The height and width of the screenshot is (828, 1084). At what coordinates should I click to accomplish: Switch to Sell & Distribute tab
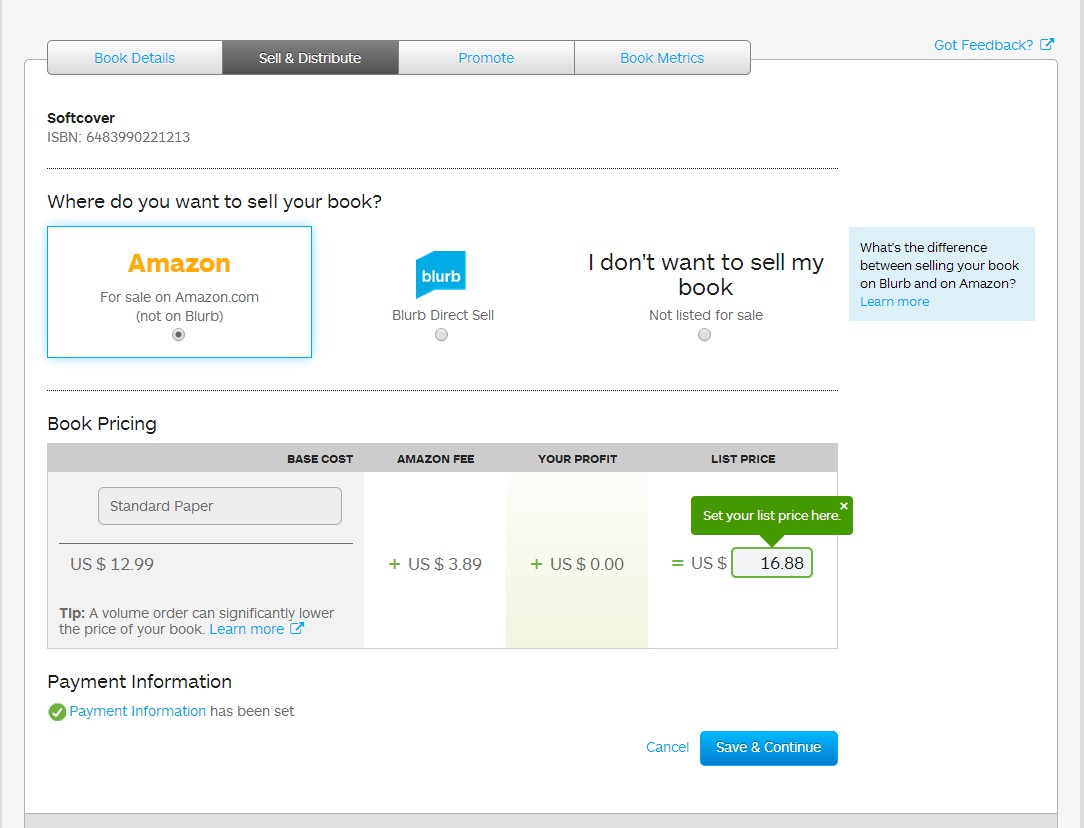(x=310, y=58)
